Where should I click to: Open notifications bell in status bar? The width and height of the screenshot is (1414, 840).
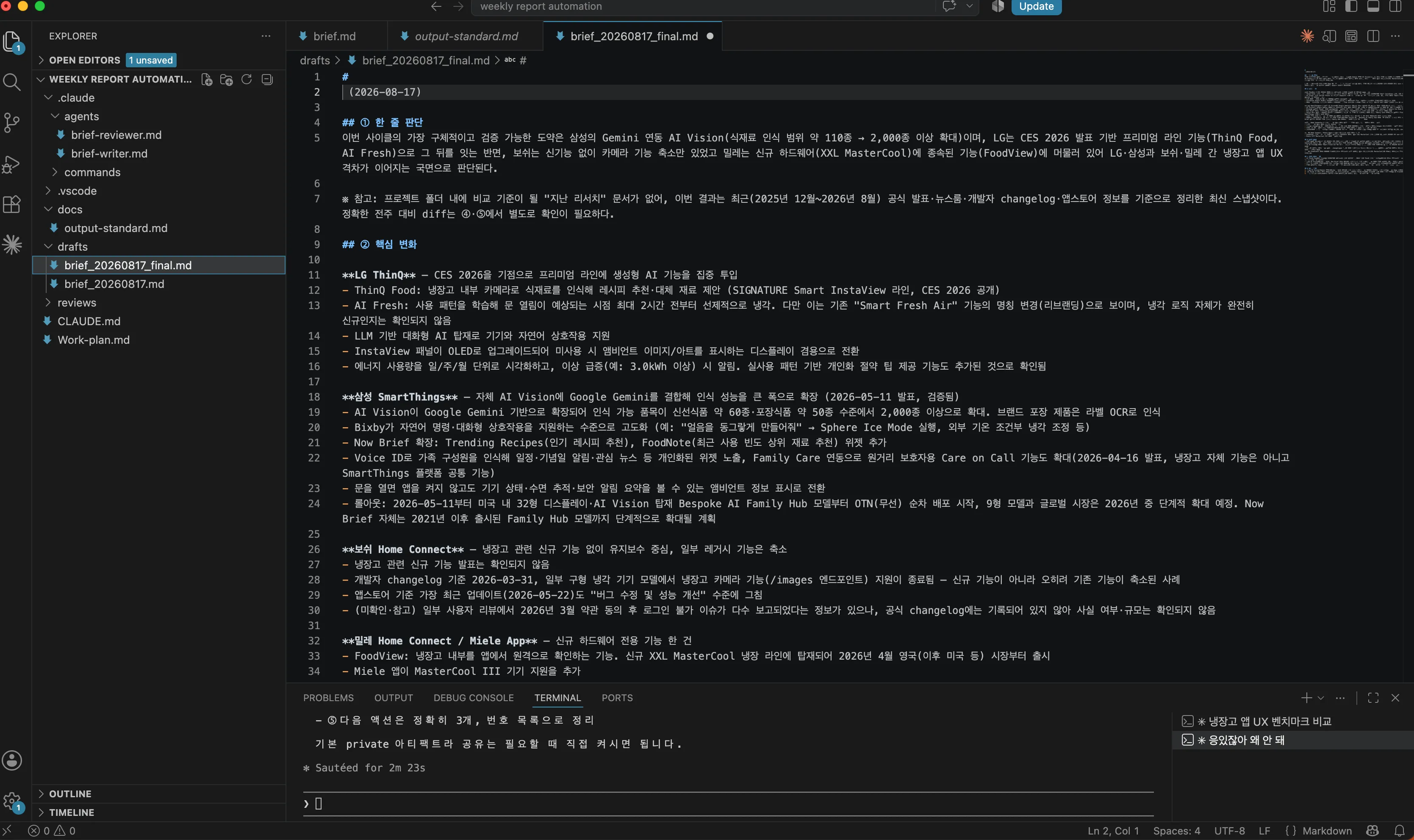tap(1399, 831)
